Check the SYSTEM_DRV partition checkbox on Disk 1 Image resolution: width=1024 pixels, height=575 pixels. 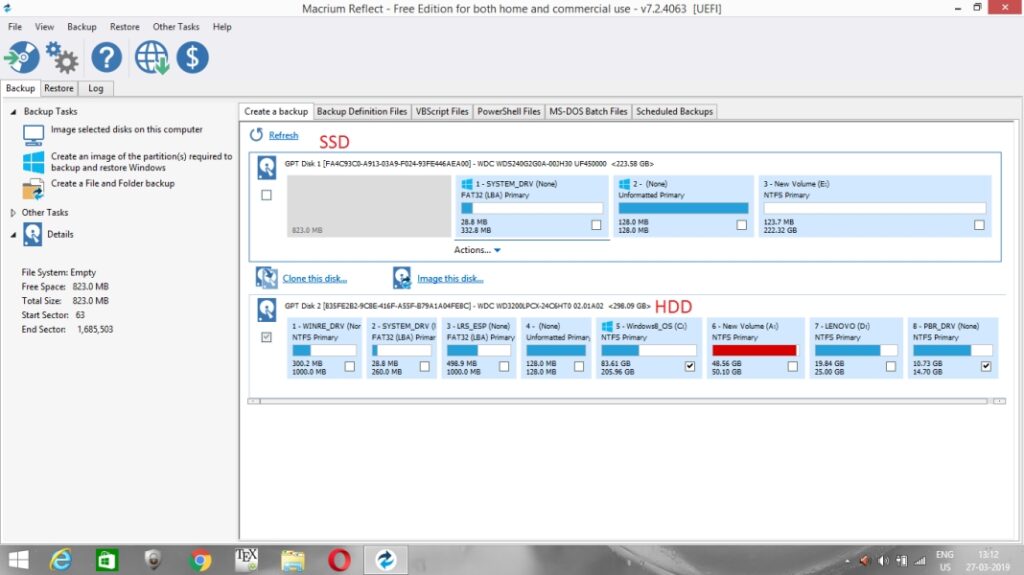pyautogui.click(x=596, y=225)
